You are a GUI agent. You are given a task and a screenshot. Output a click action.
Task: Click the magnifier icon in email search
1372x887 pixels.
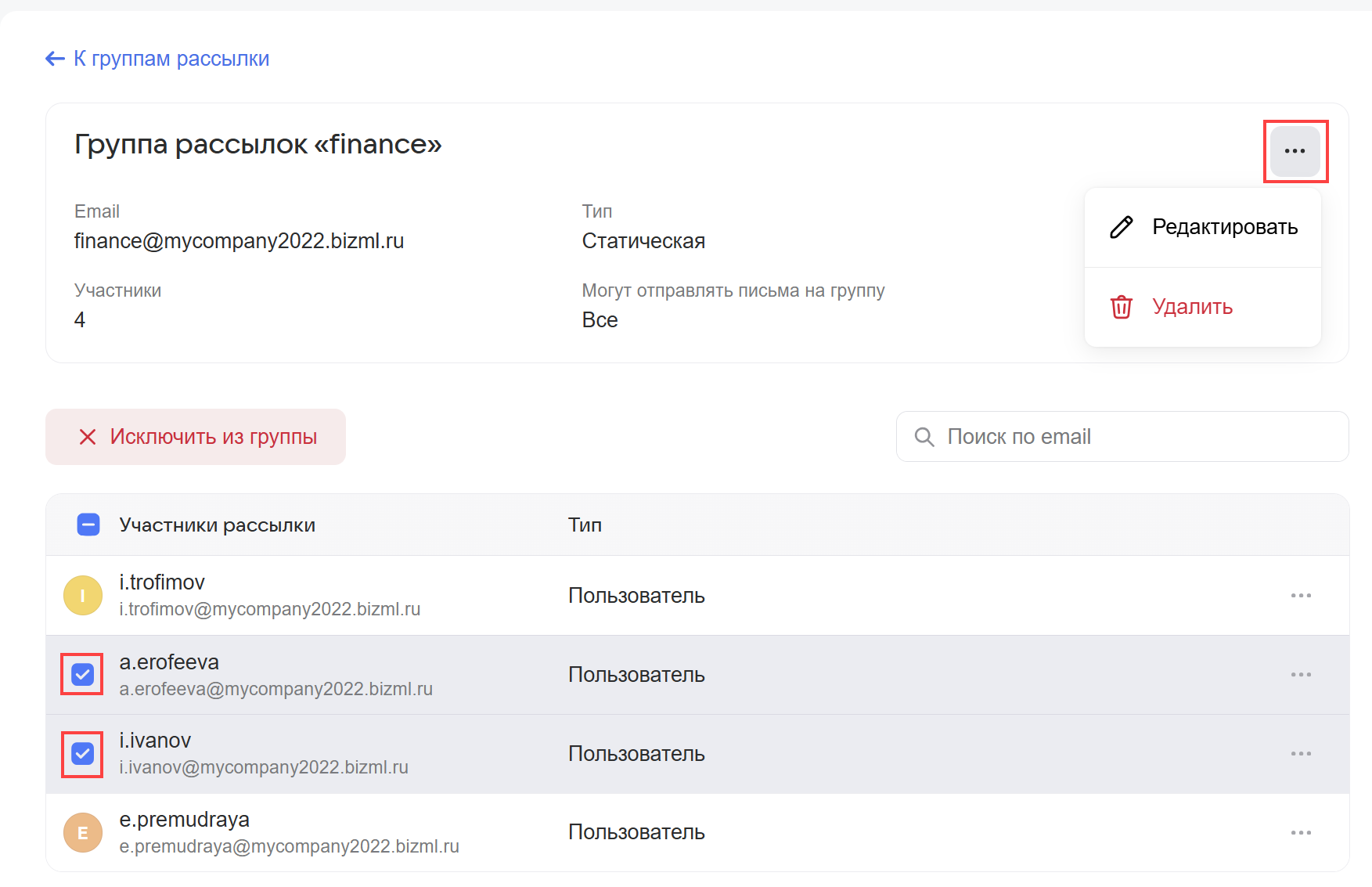coord(924,437)
